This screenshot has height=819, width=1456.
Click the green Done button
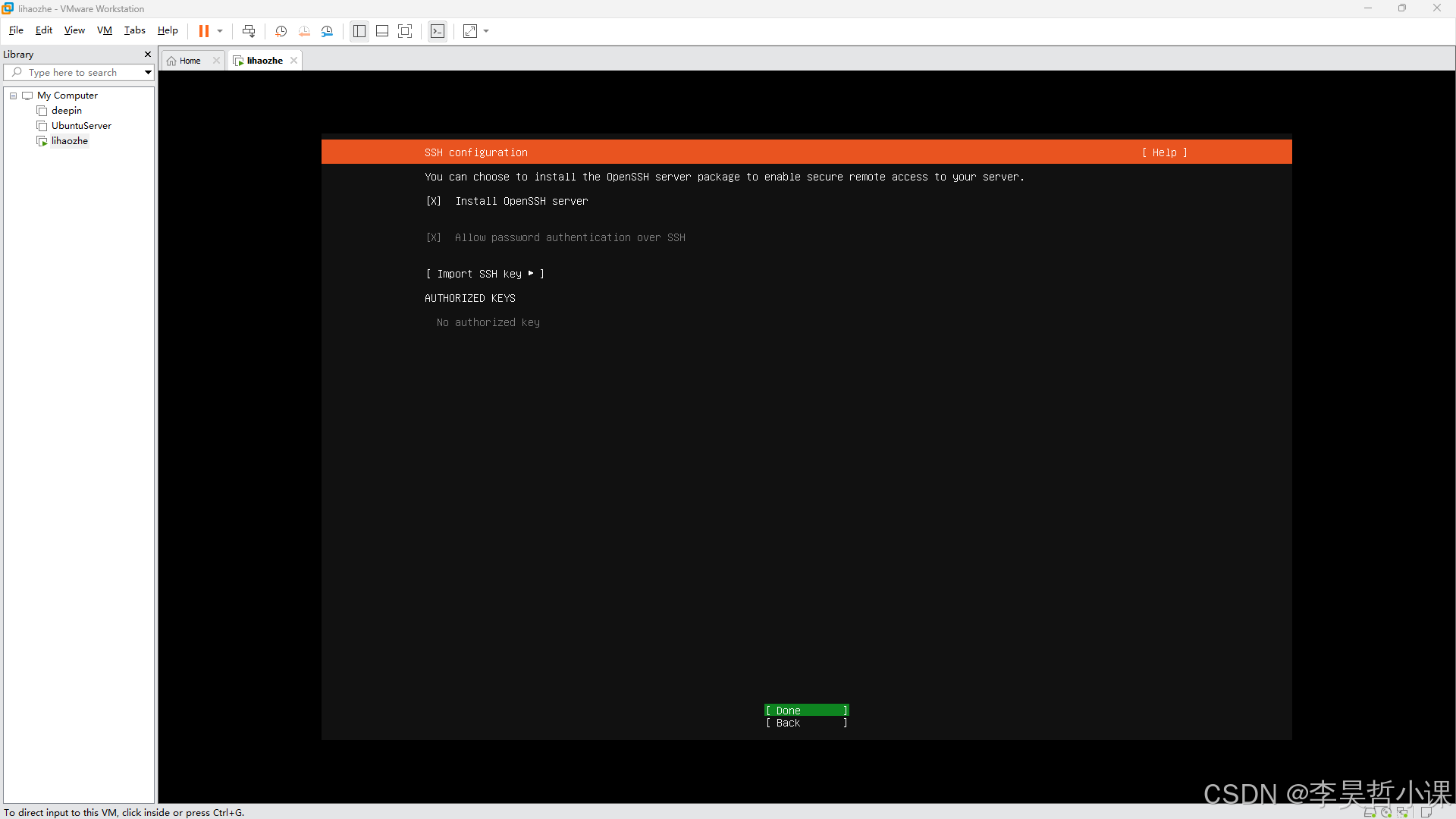(x=807, y=711)
